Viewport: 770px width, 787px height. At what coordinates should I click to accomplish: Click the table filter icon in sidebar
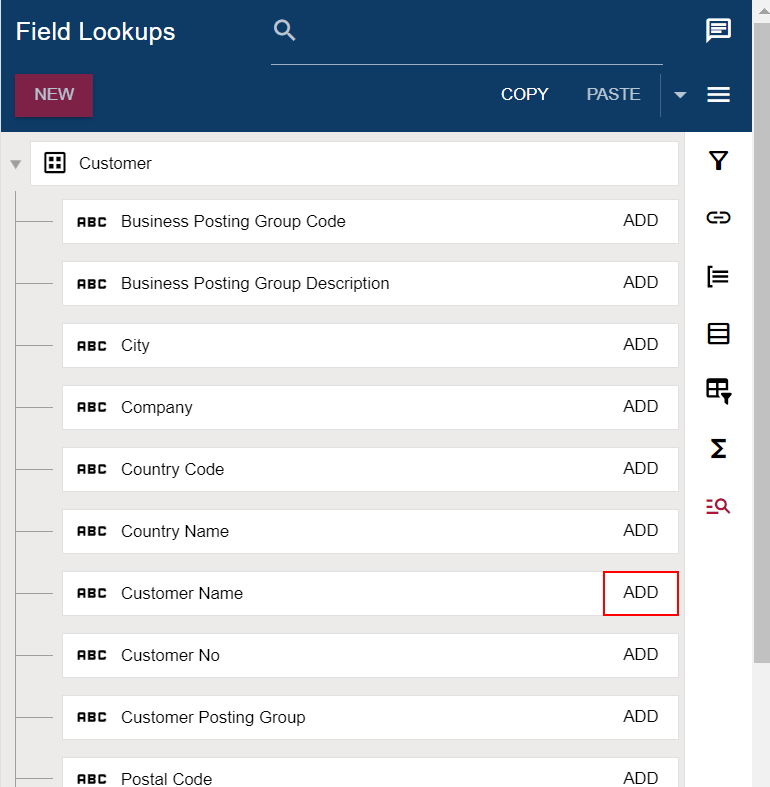(719, 391)
